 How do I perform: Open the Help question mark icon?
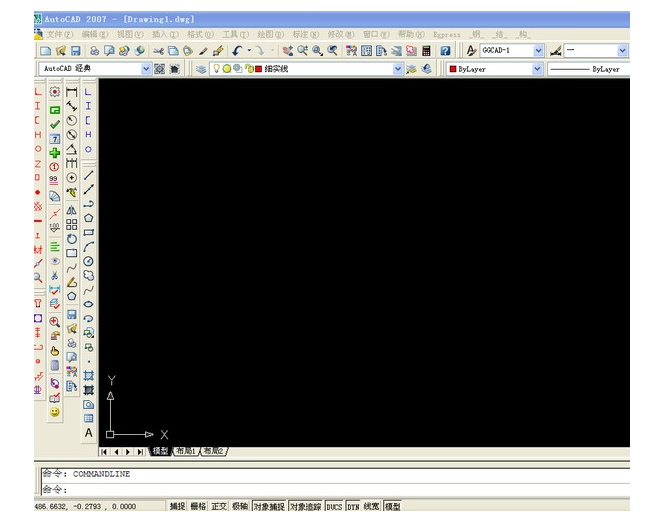445,51
